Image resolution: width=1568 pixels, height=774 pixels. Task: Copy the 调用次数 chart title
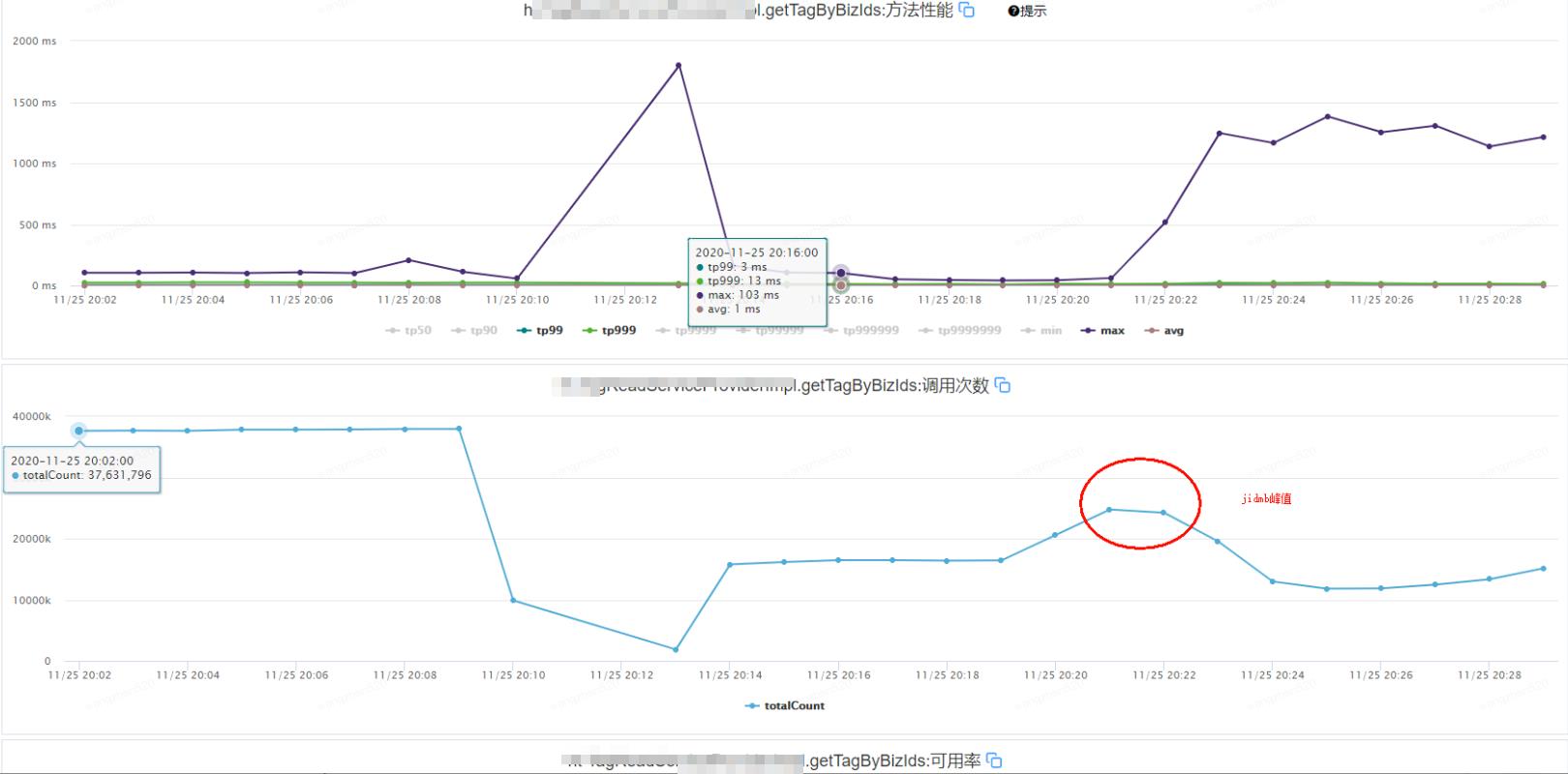[x=1003, y=385]
